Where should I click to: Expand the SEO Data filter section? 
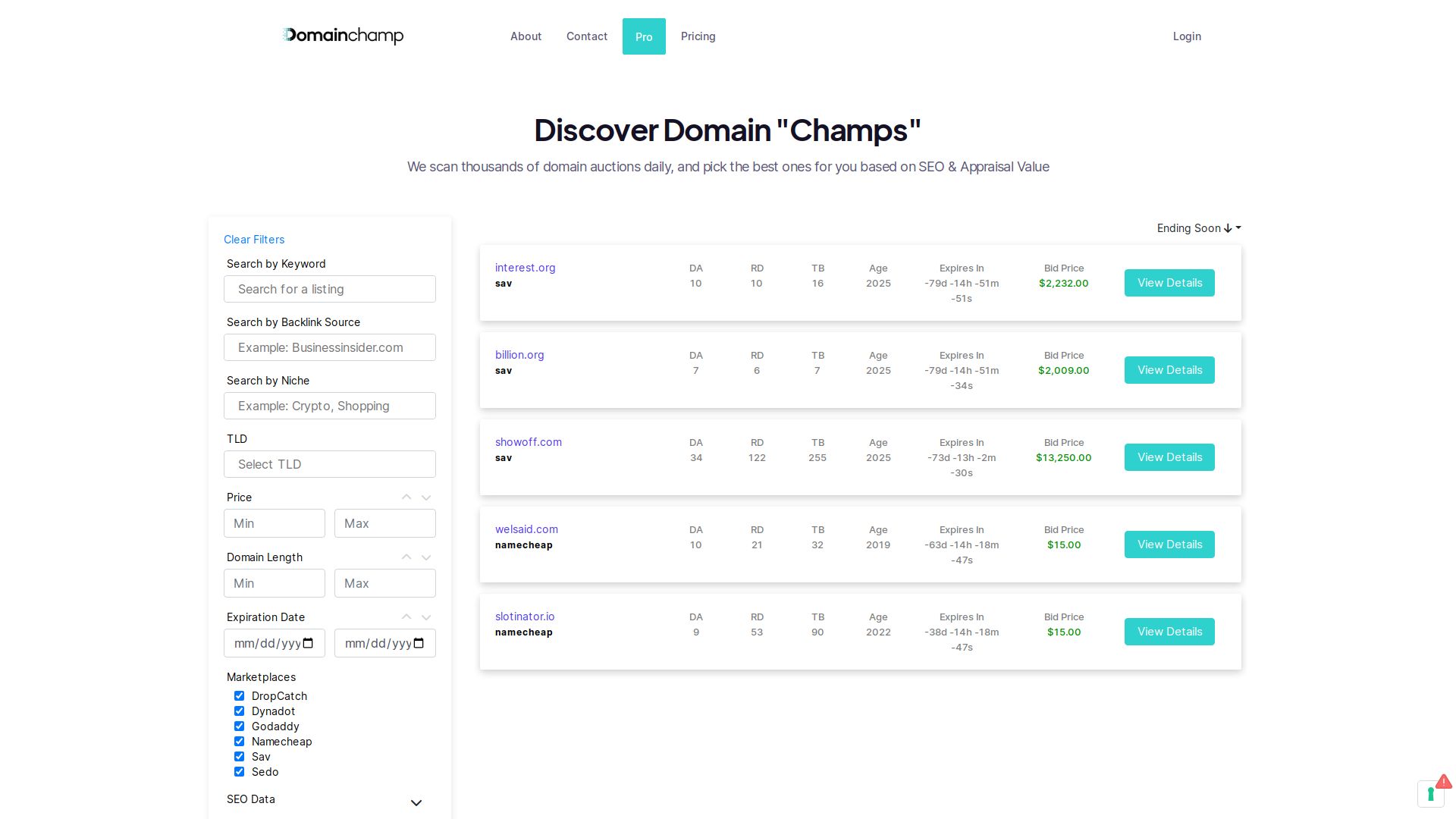click(416, 802)
